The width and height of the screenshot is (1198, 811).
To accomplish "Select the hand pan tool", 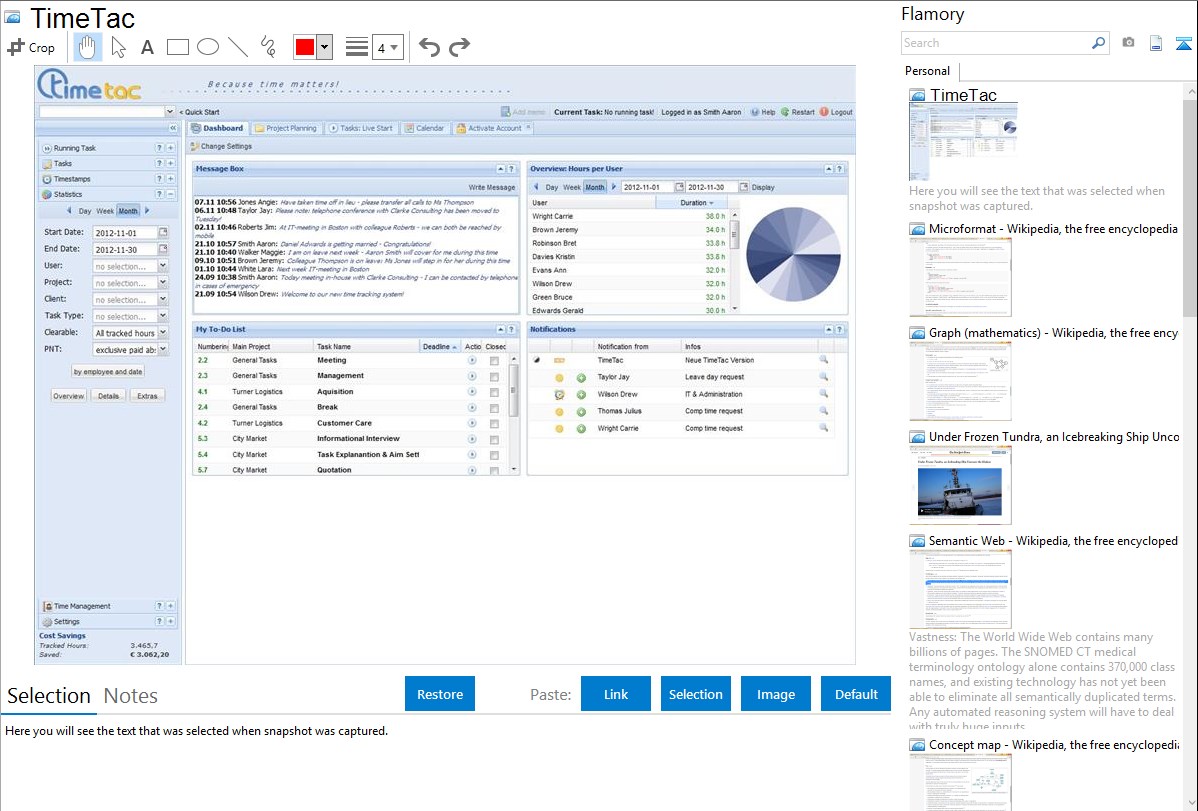I will (88, 47).
